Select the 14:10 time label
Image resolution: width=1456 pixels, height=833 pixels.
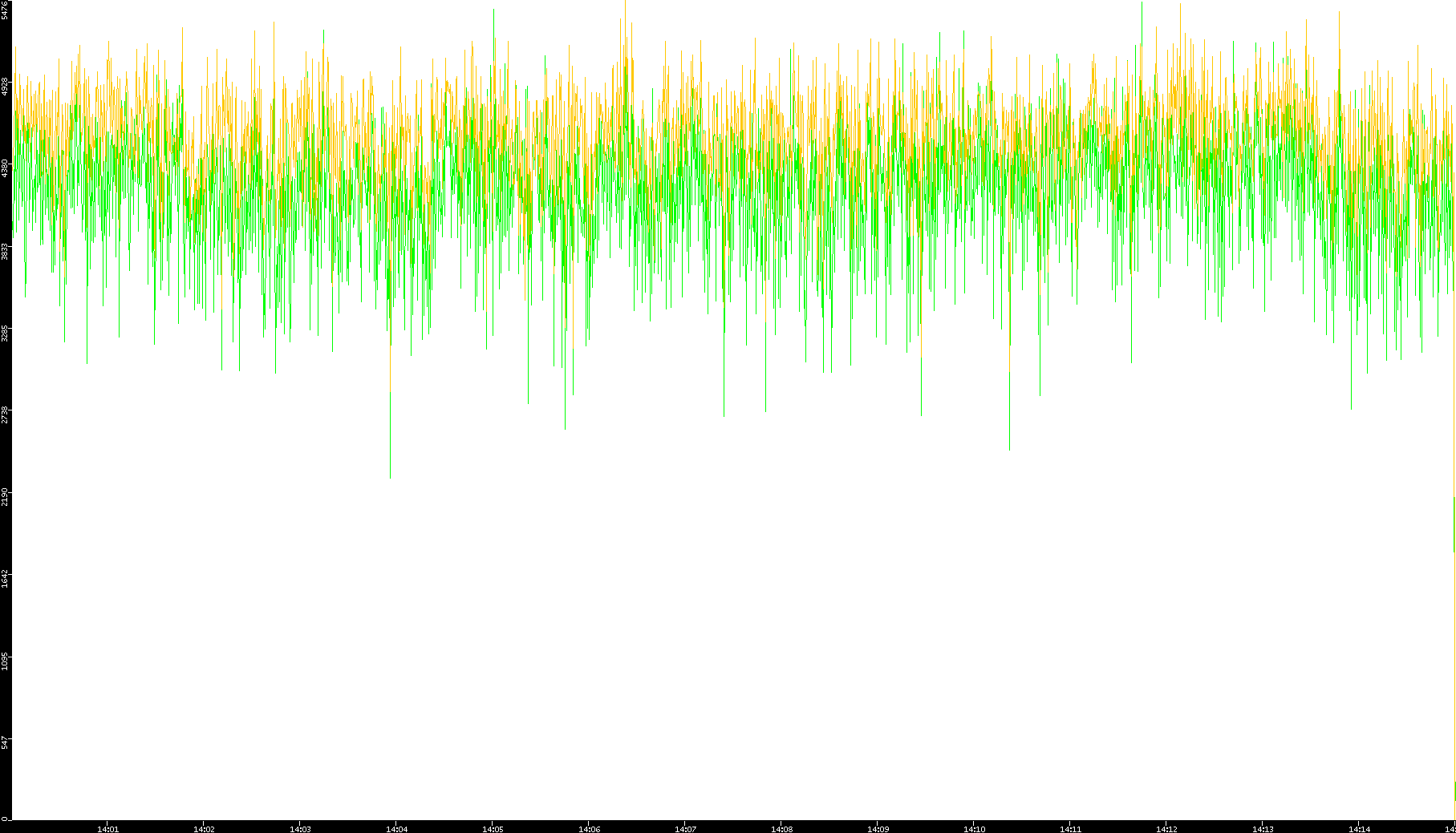[x=974, y=829]
